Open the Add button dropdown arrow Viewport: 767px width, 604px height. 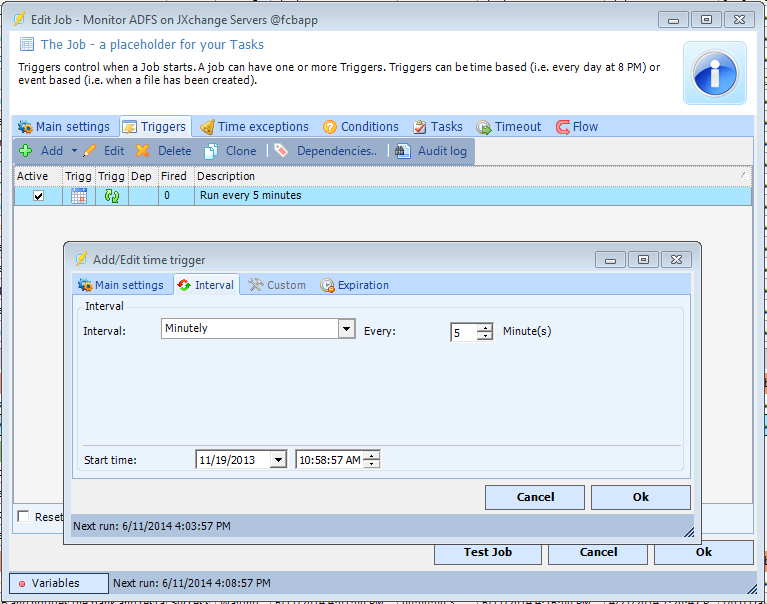pyautogui.click(x=74, y=151)
